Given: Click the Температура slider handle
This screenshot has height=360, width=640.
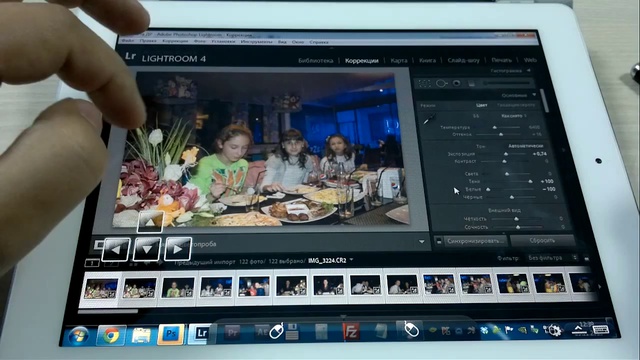Looking at the screenshot, I should coord(495,127).
